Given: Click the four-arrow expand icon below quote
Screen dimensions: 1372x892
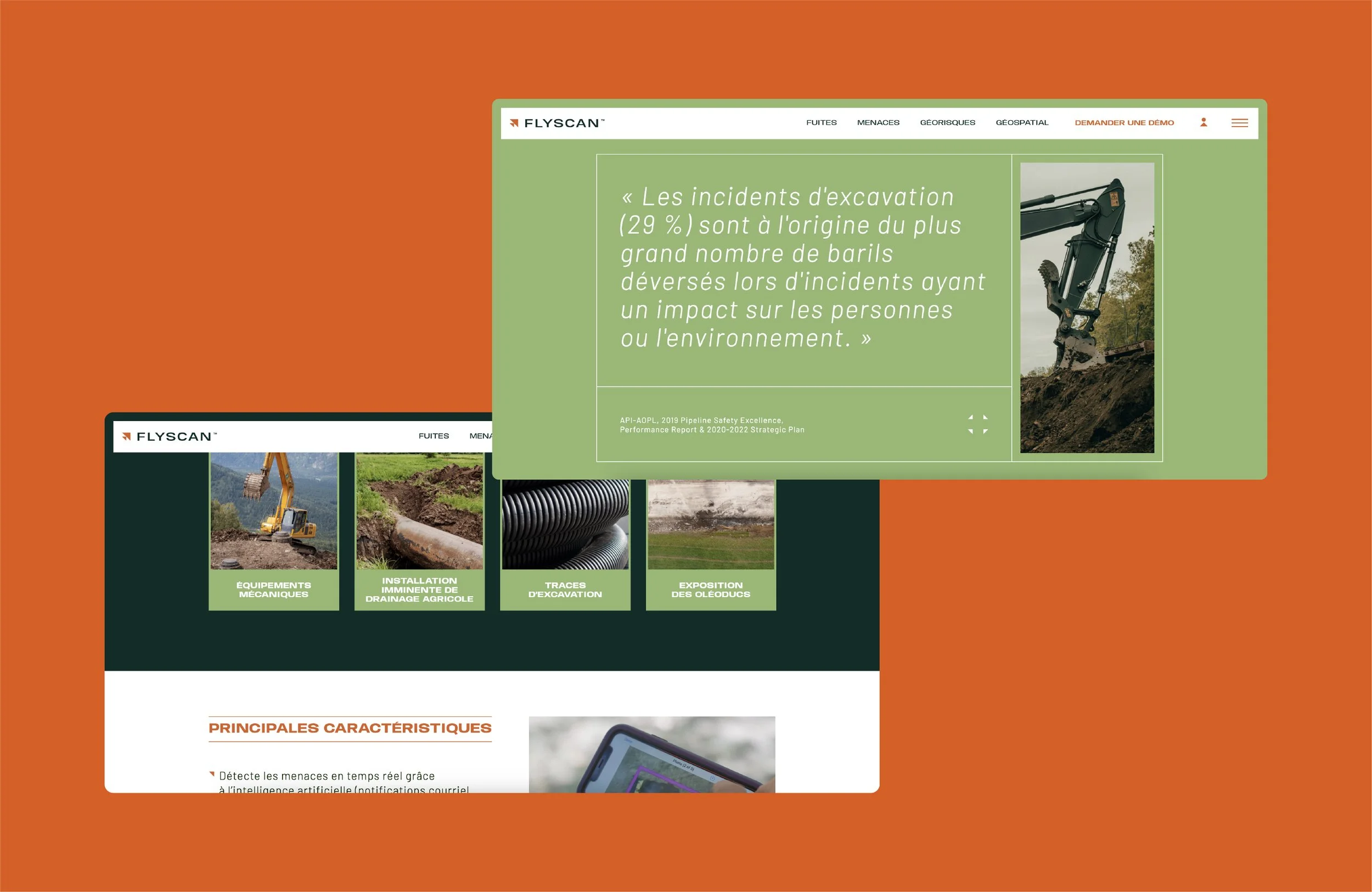Looking at the screenshot, I should (978, 424).
